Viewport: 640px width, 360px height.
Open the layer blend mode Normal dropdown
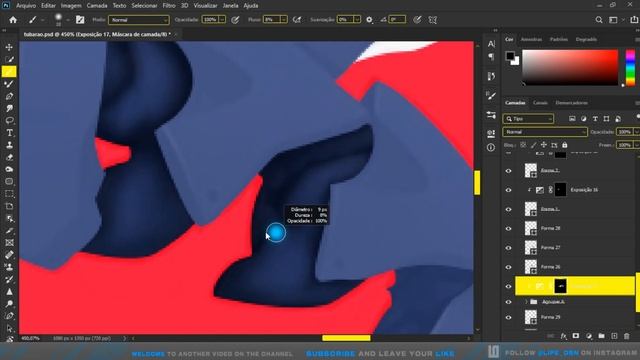pyautogui.click(x=545, y=132)
